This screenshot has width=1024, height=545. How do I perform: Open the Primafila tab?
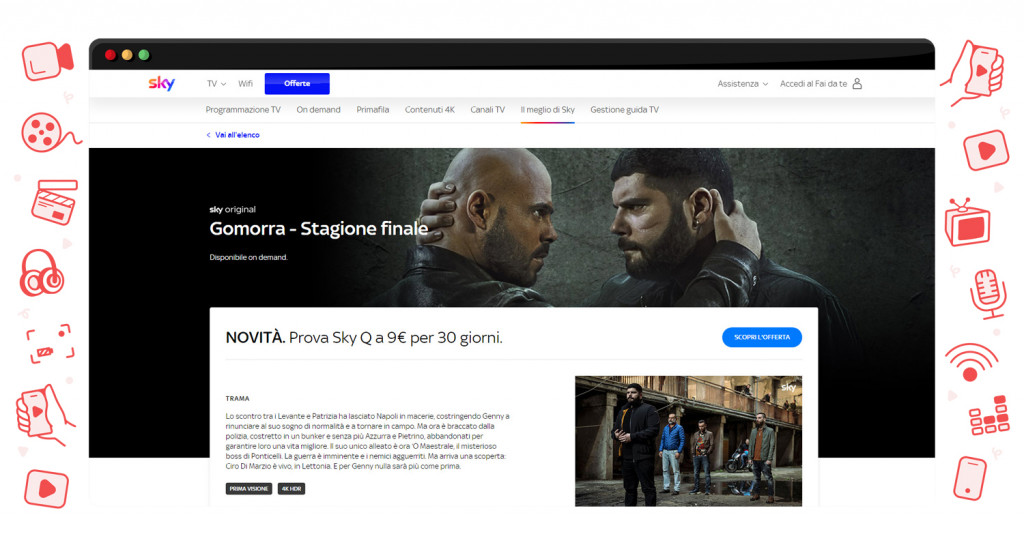pyautogui.click(x=372, y=110)
